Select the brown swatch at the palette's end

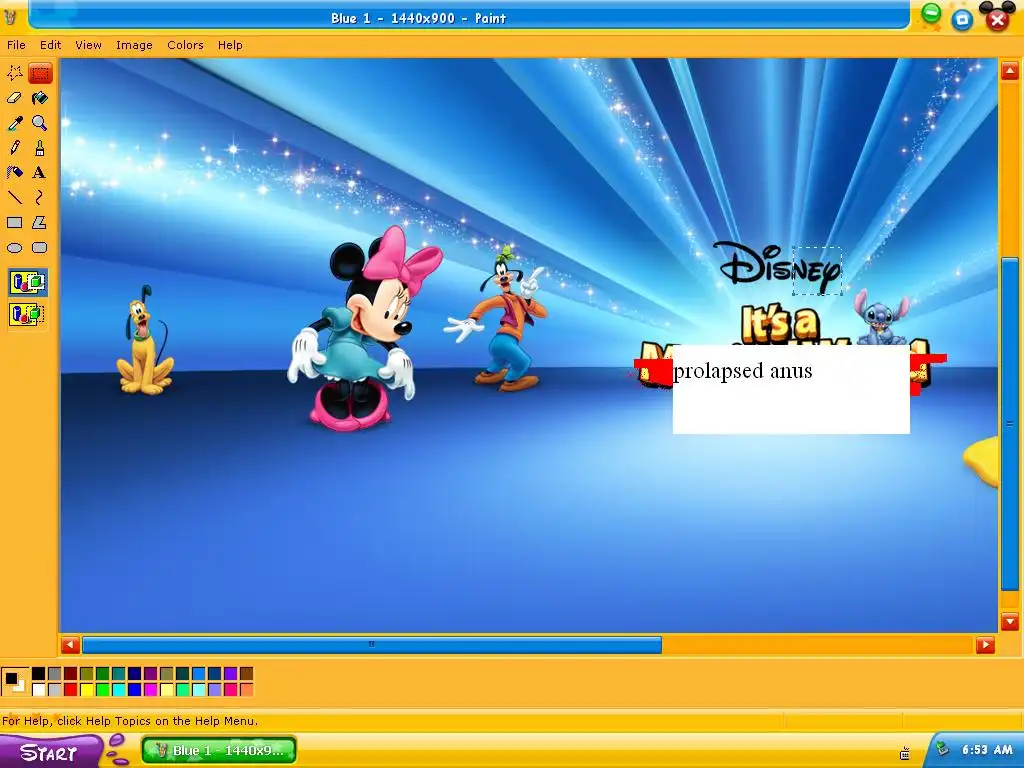click(246, 673)
